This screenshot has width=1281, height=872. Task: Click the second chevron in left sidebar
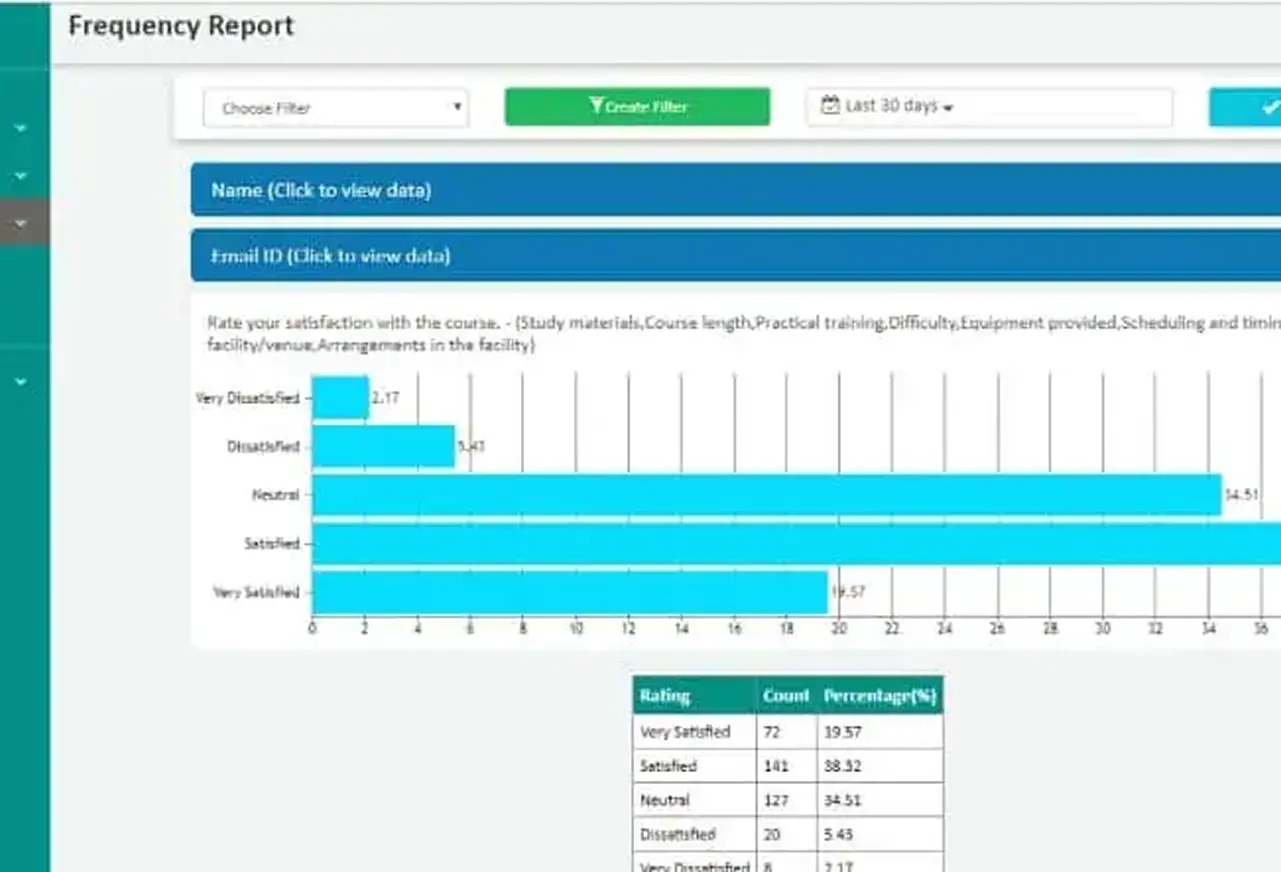coord(21,176)
